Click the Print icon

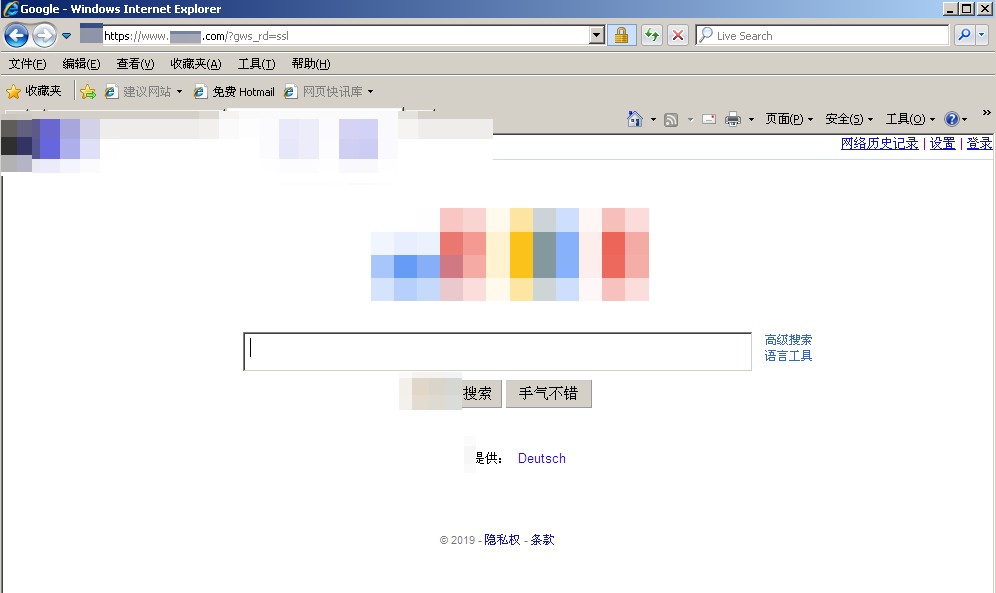733,119
